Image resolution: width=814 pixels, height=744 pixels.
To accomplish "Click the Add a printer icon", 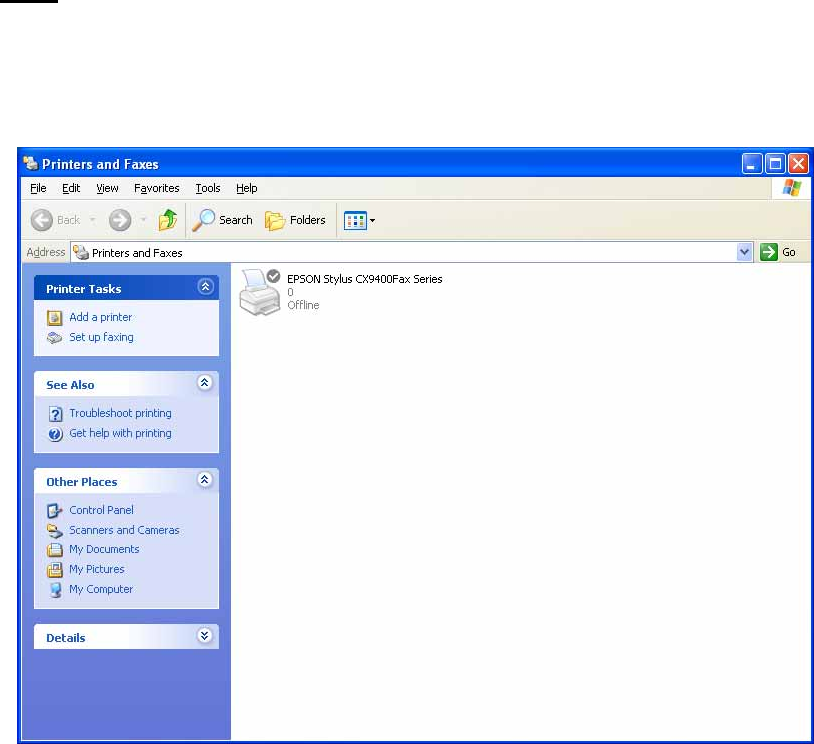I will [x=55, y=317].
